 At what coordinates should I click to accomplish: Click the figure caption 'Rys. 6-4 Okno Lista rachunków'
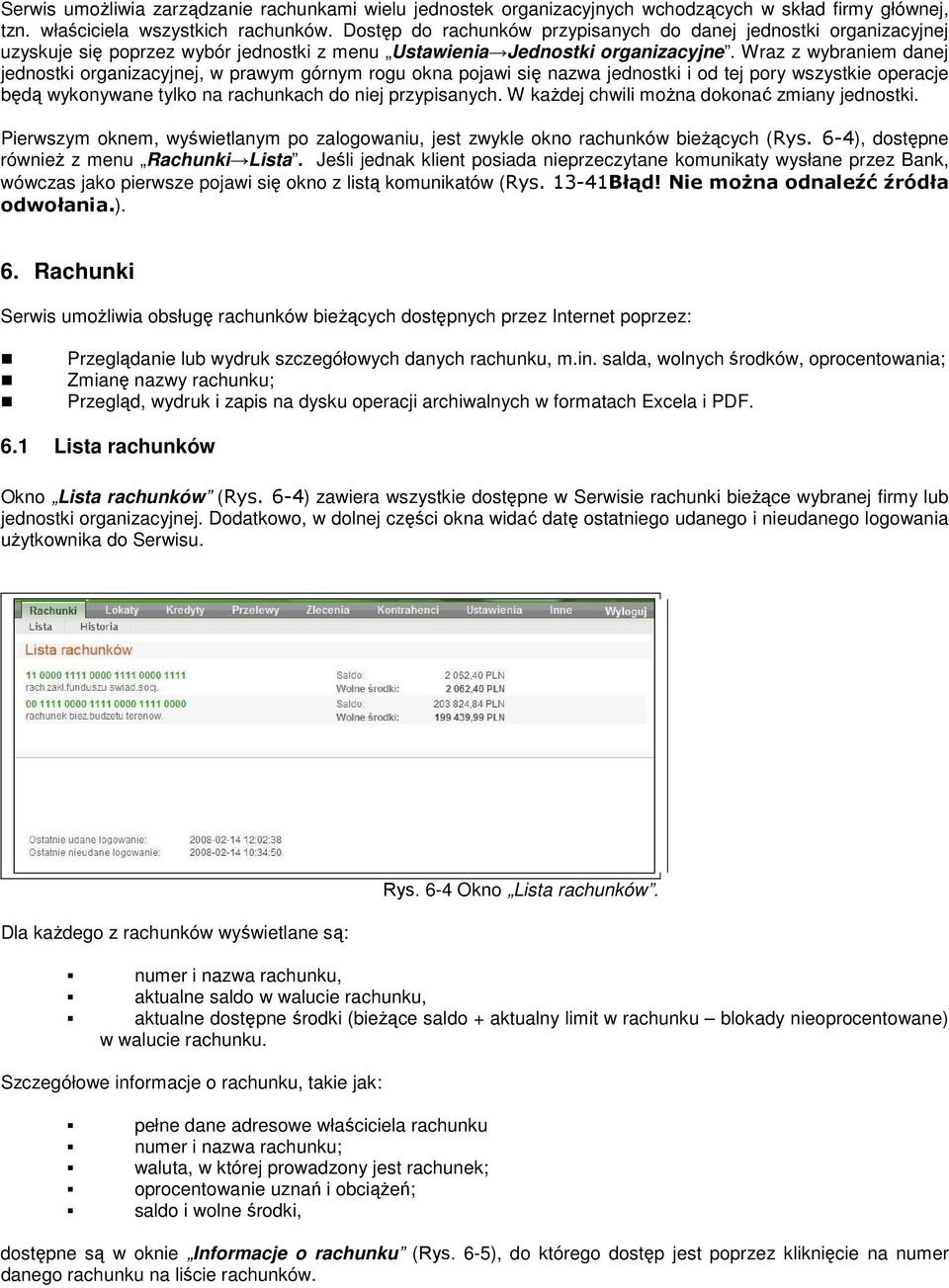click(x=521, y=890)
